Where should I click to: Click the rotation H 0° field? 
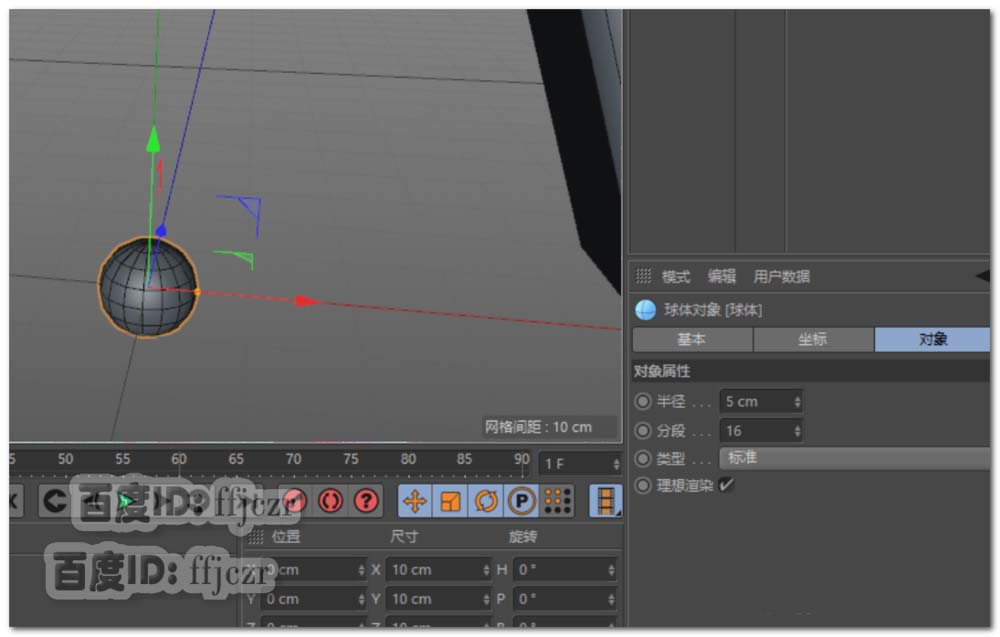click(565, 569)
